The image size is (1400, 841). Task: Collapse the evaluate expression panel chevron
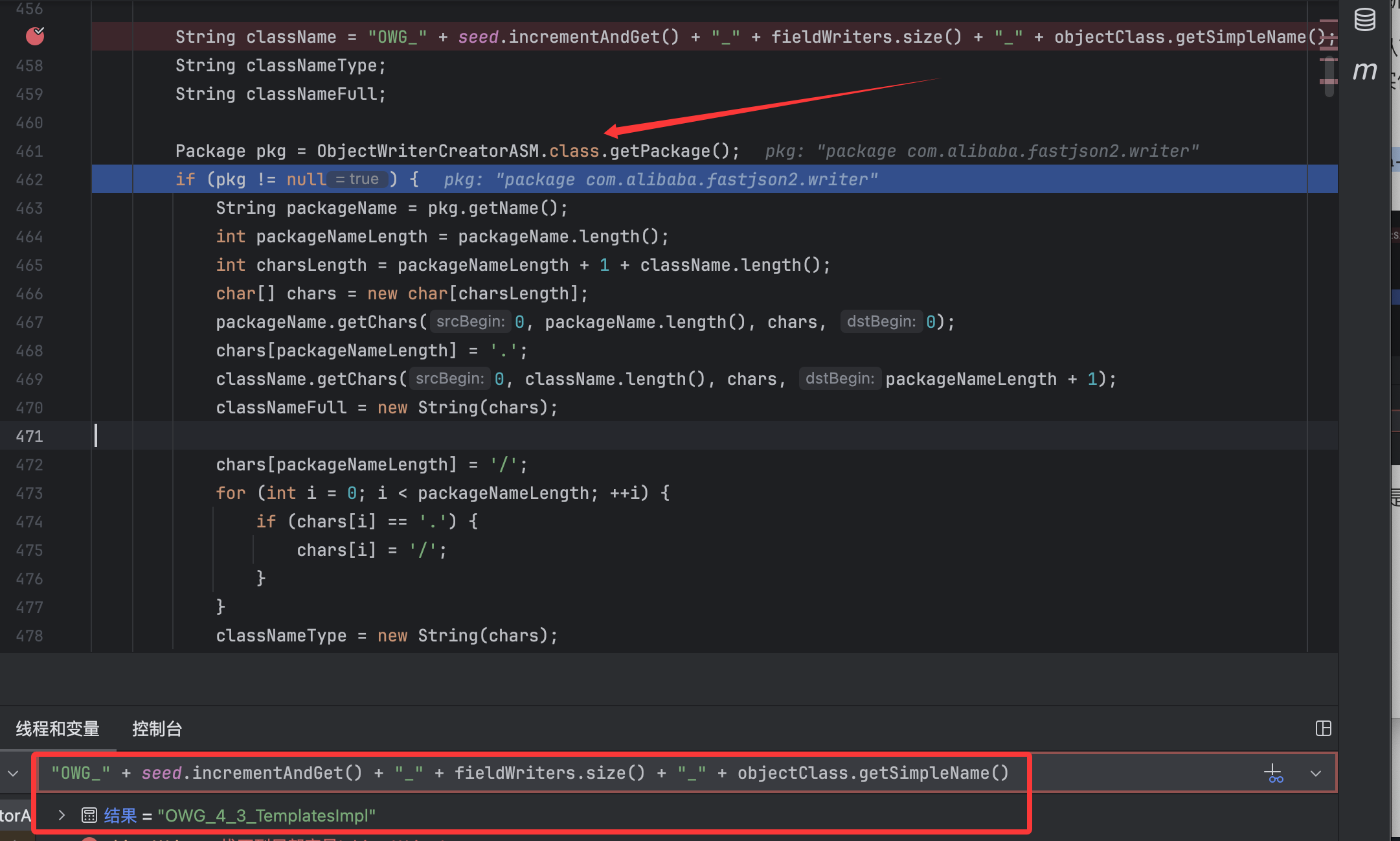13,773
